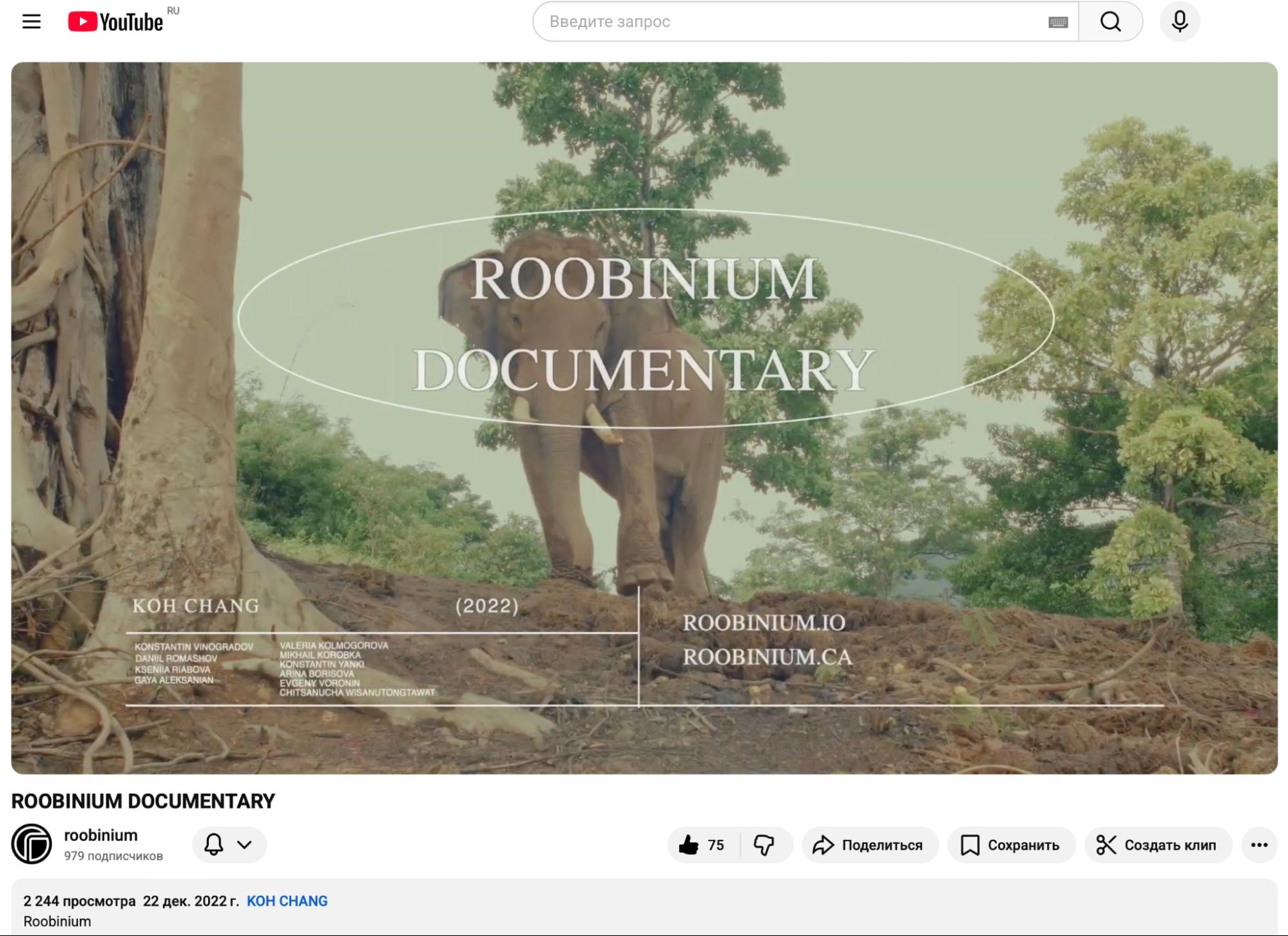Open the on-screen keyboard icon

[1058, 22]
